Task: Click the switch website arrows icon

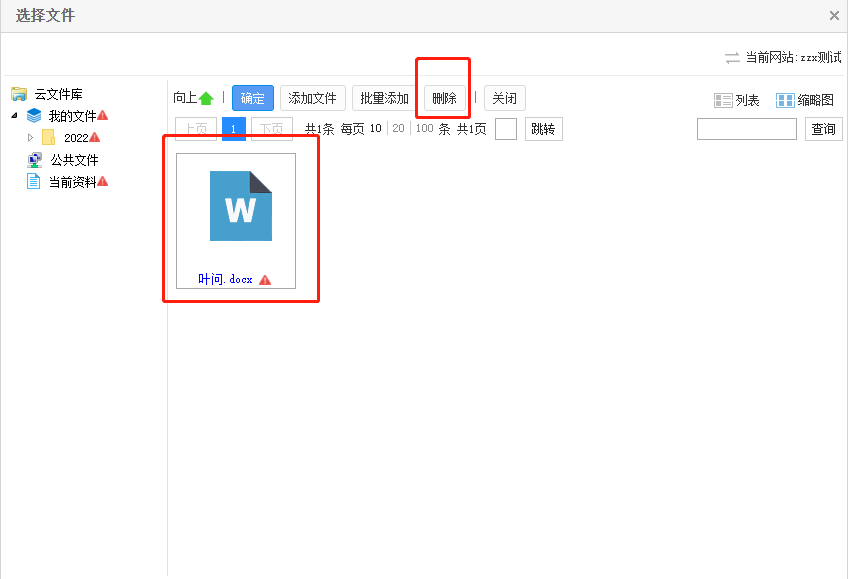Action: point(732,58)
